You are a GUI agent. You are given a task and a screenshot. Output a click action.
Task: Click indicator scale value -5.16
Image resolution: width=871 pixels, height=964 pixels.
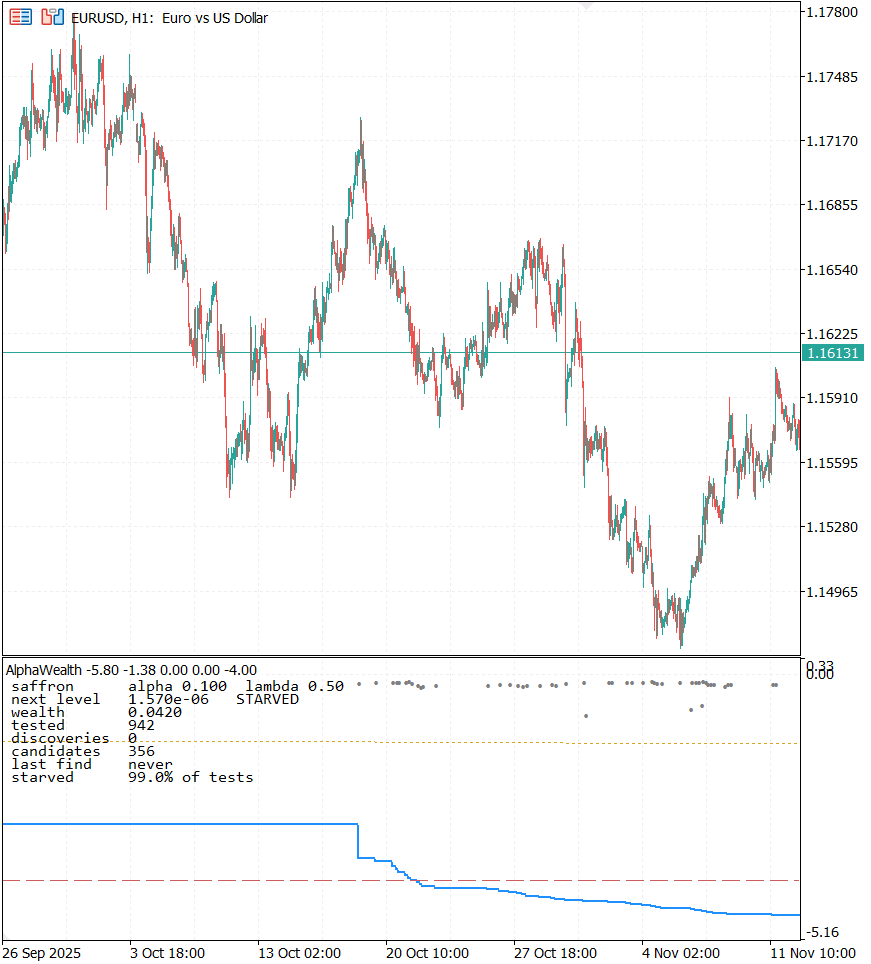(823, 932)
